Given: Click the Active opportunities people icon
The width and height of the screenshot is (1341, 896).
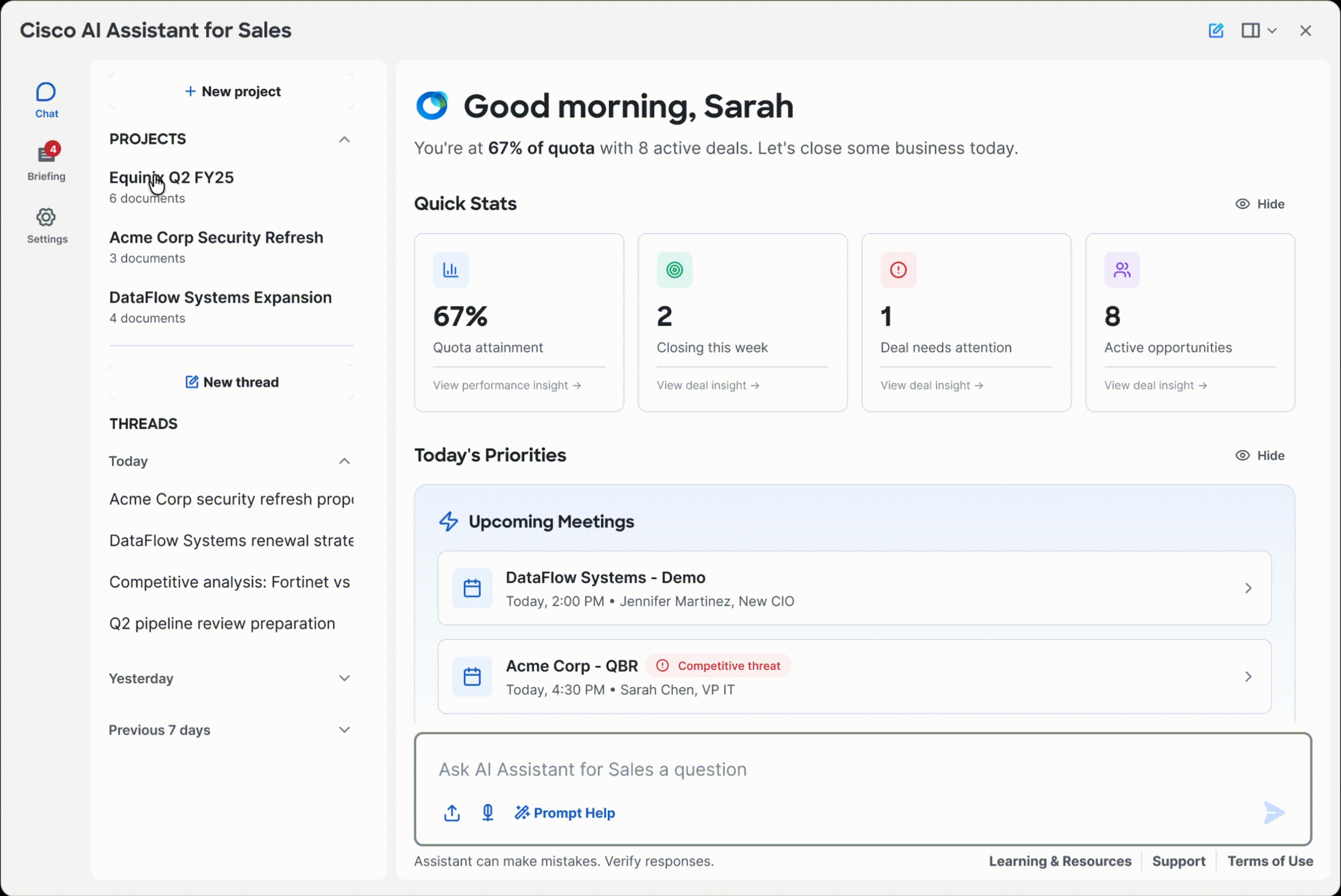Looking at the screenshot, I should pyautogui.click(x=1122, y=270).
